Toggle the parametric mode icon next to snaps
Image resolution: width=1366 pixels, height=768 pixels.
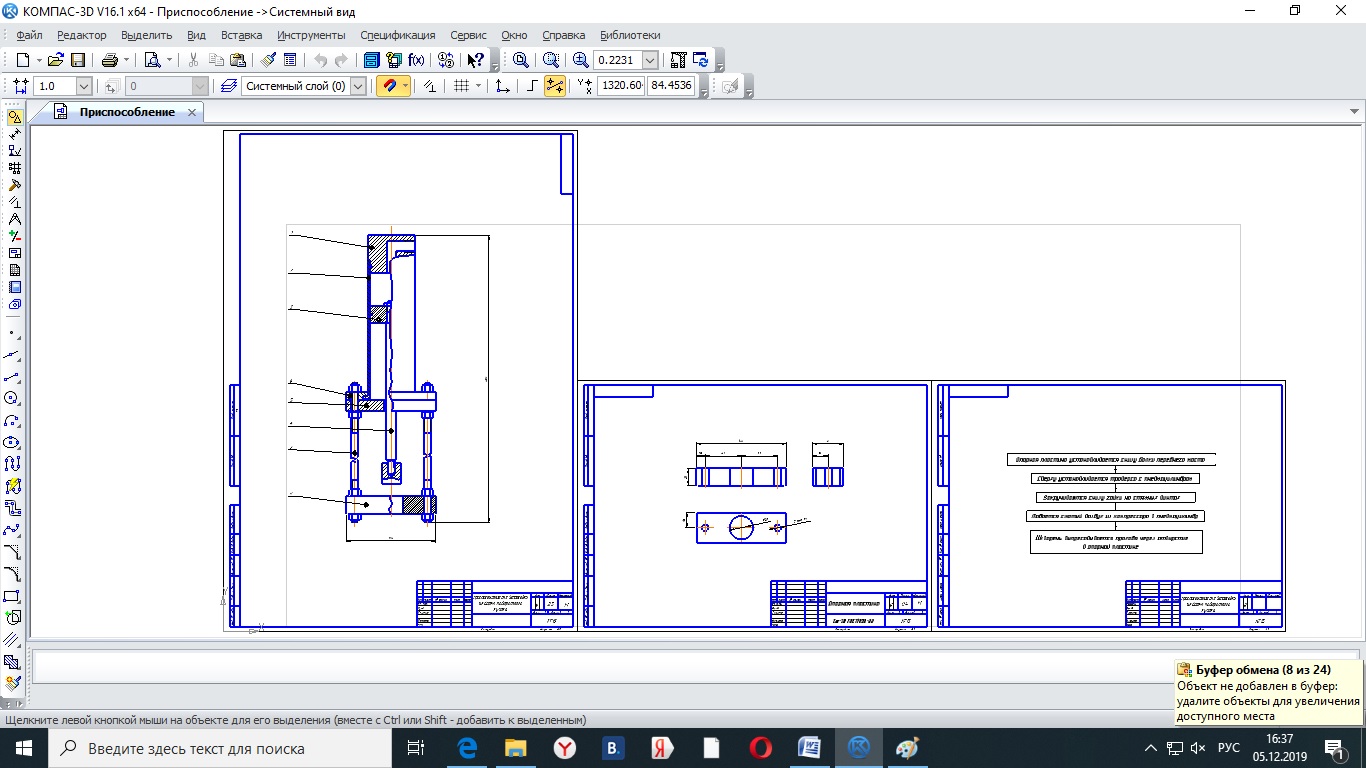(x=430, y=86)
